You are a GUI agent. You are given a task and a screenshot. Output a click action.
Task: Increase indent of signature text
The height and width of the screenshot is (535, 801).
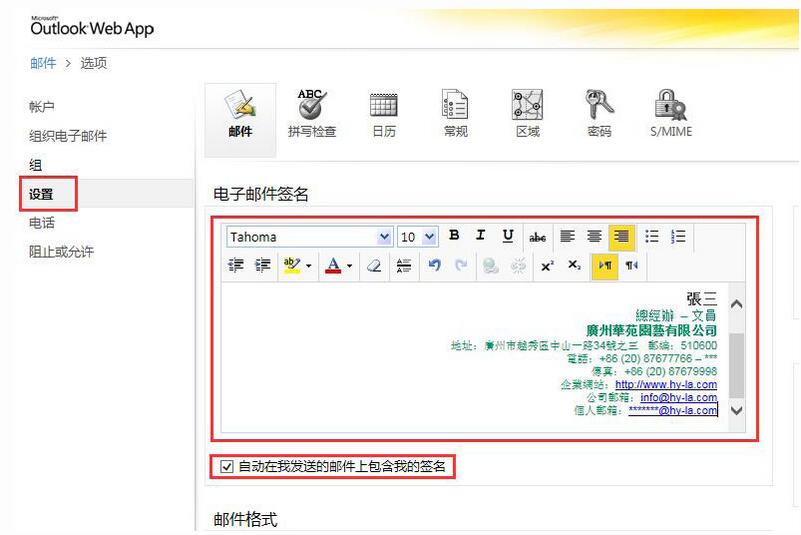coord(263,265)
